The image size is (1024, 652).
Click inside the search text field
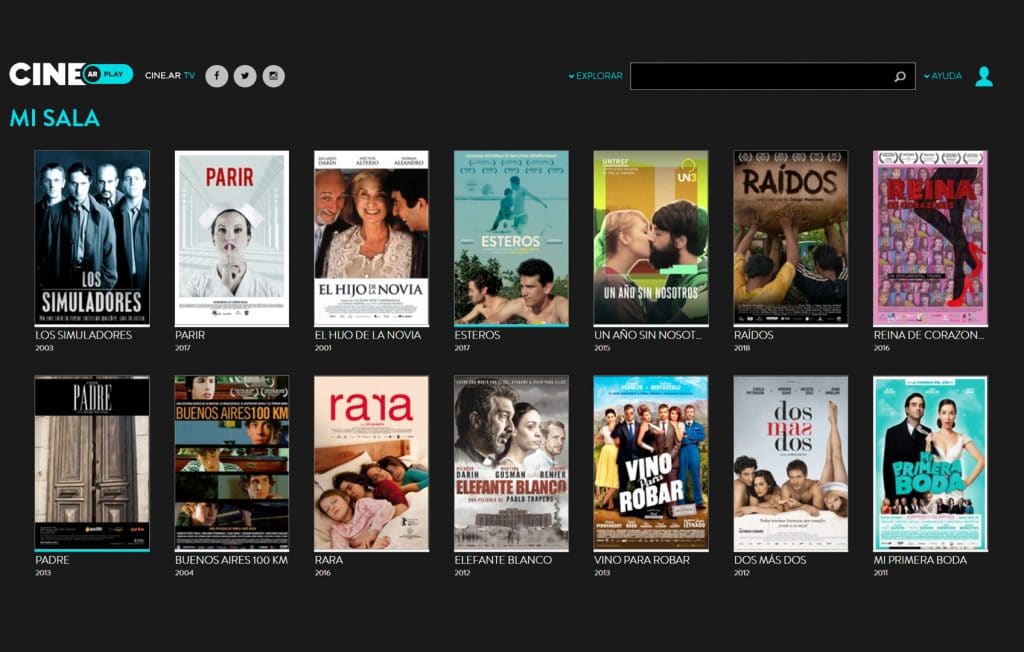(x=758, y=77)
